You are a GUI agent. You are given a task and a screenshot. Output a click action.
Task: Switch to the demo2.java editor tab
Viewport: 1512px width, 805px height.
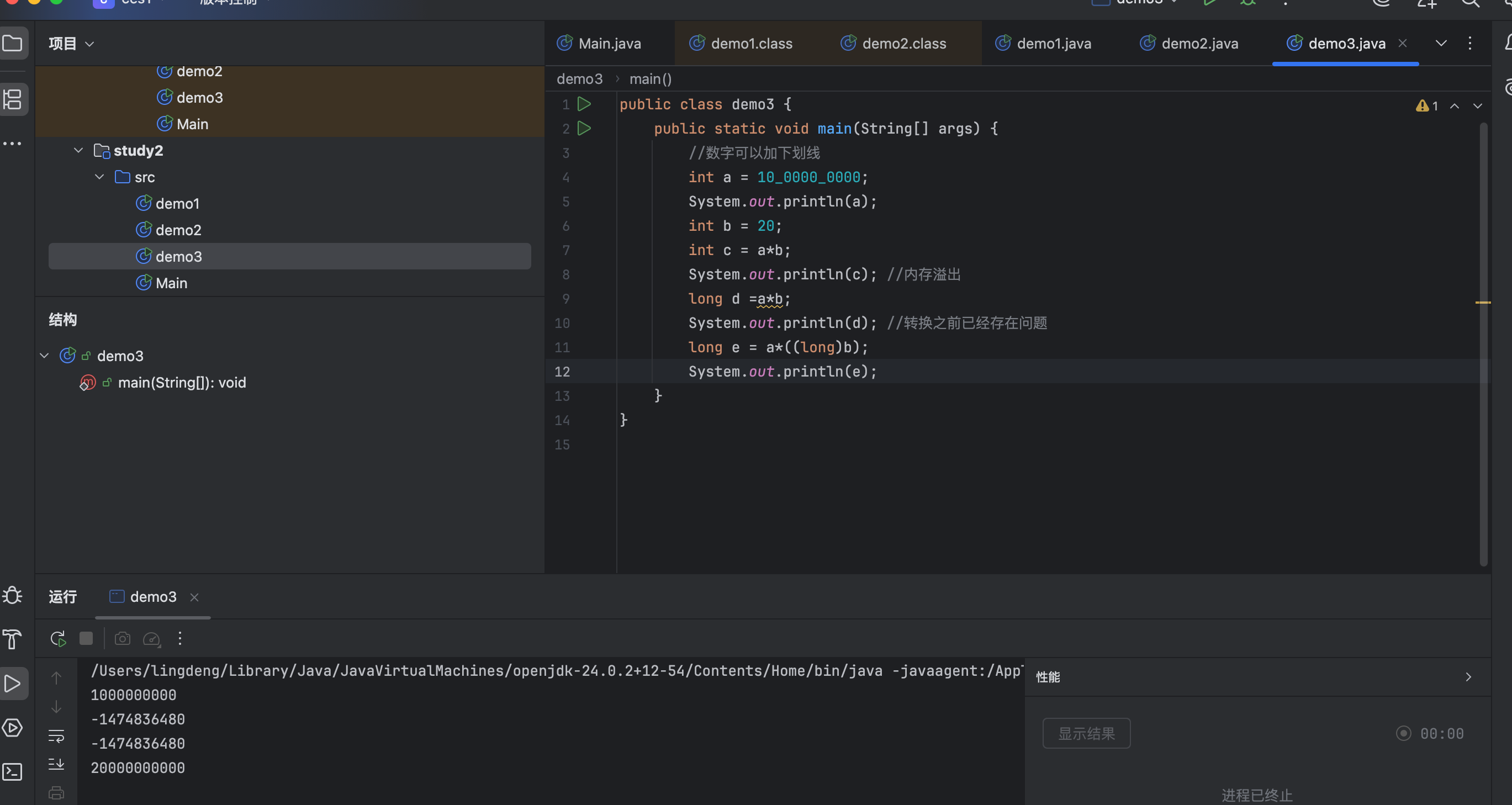pyautogui.click(x=1199, y=44)
